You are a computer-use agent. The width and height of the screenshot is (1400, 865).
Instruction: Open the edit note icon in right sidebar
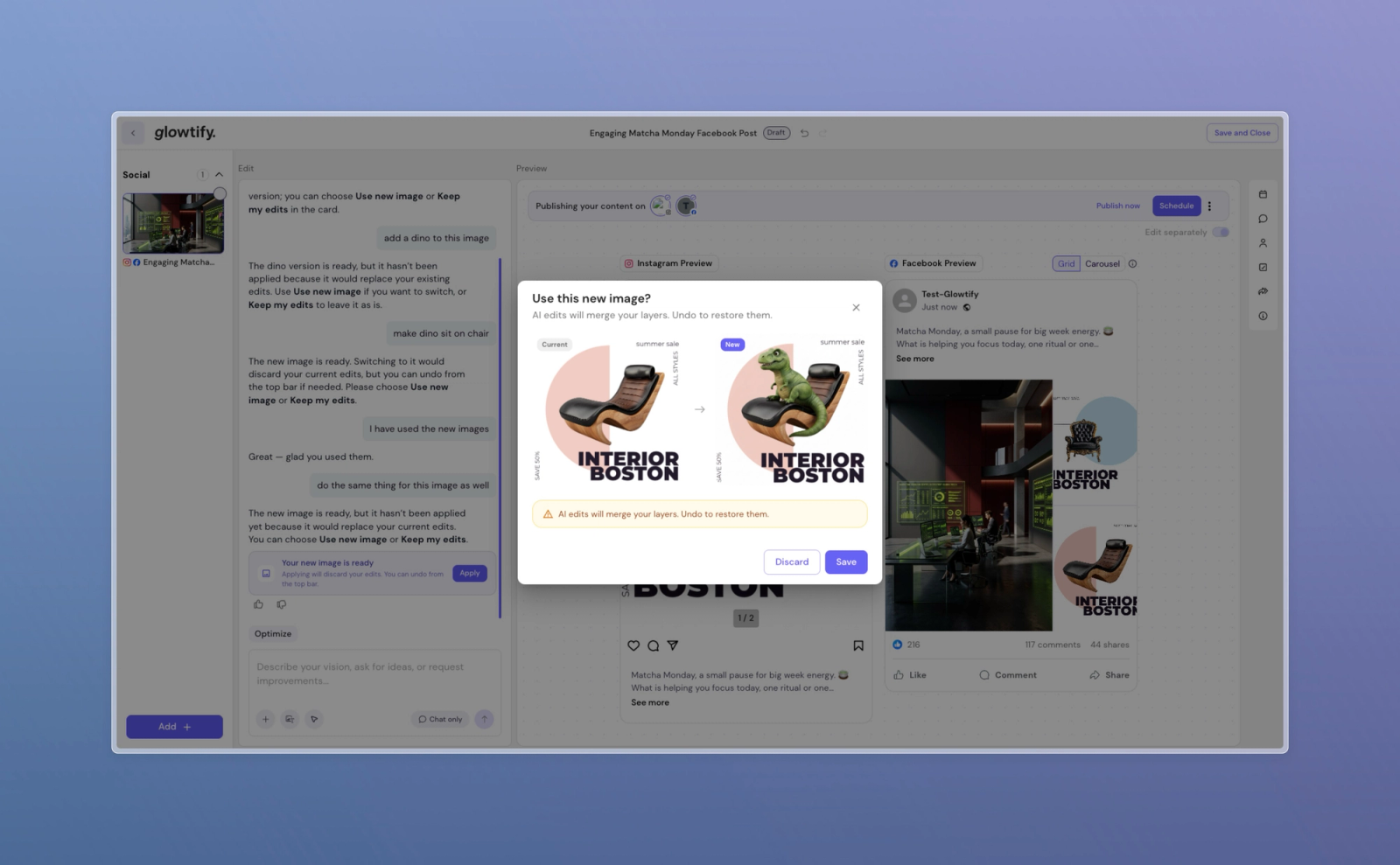click(1263, 268)
